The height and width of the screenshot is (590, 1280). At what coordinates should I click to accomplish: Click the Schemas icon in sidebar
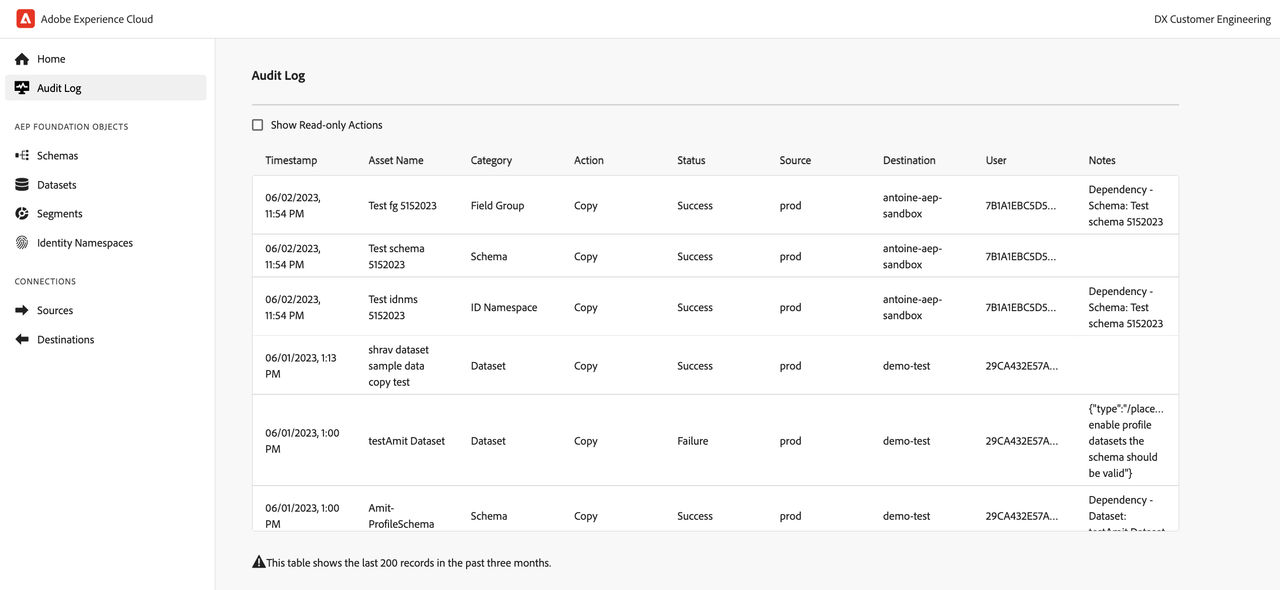[x=22, y=156]
